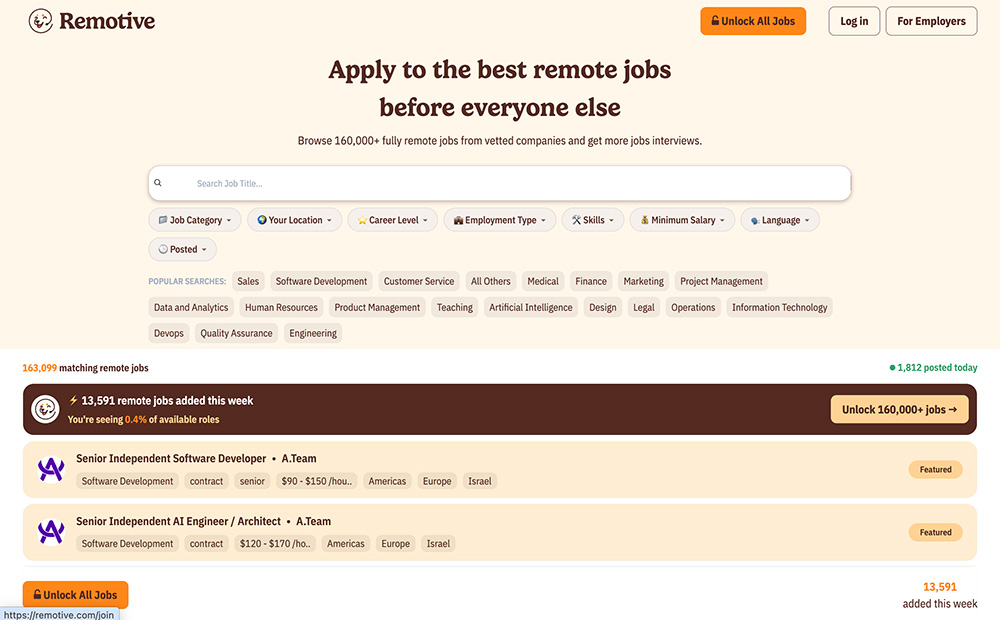The height and width of the screenshot is (620, 1000).
Task: Click the A.Team logo for Software Developer job
Action: pyautogui.click(x=51, y=469)
